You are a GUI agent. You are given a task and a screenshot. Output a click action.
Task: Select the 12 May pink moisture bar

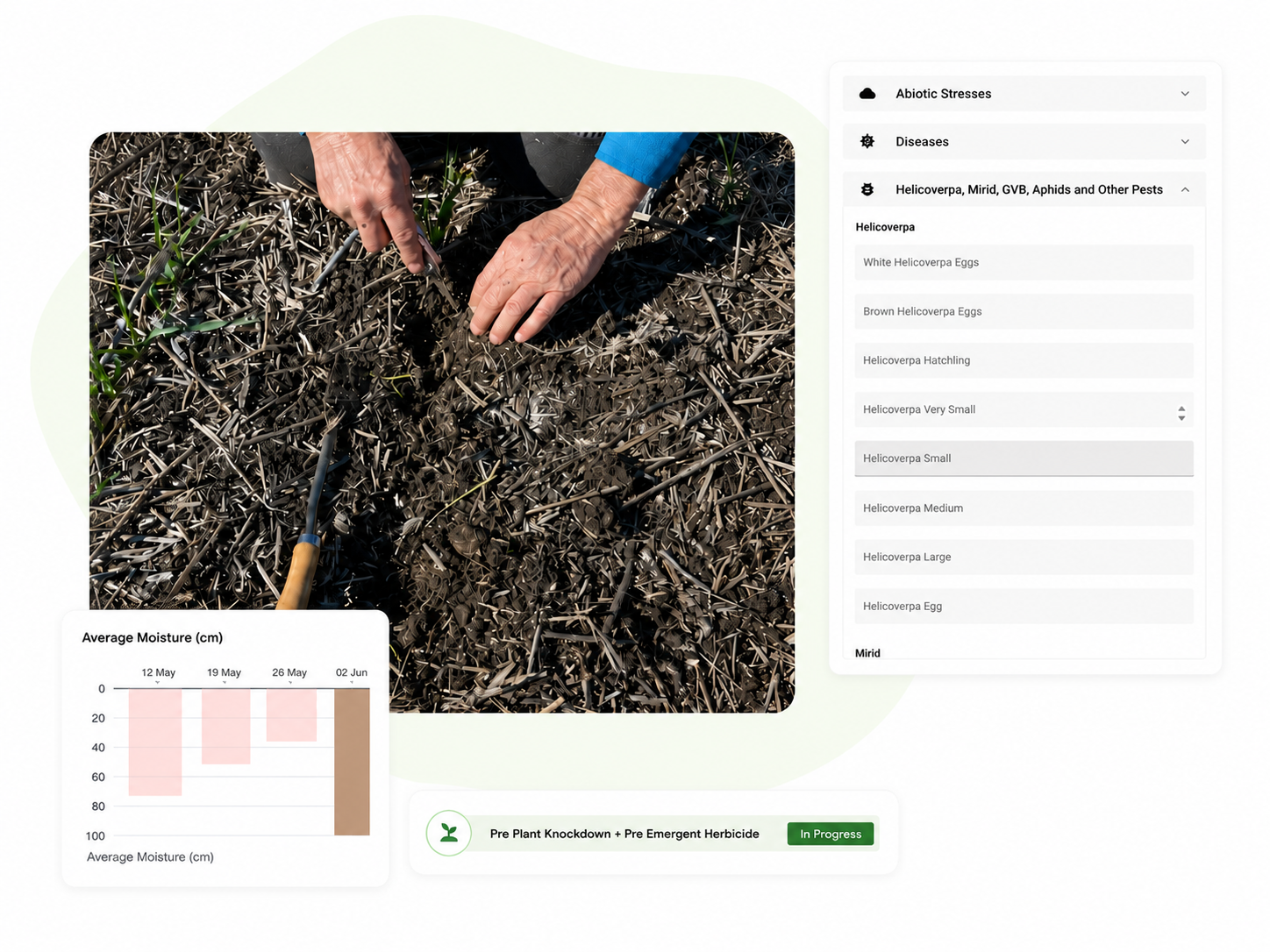[155, 742]
